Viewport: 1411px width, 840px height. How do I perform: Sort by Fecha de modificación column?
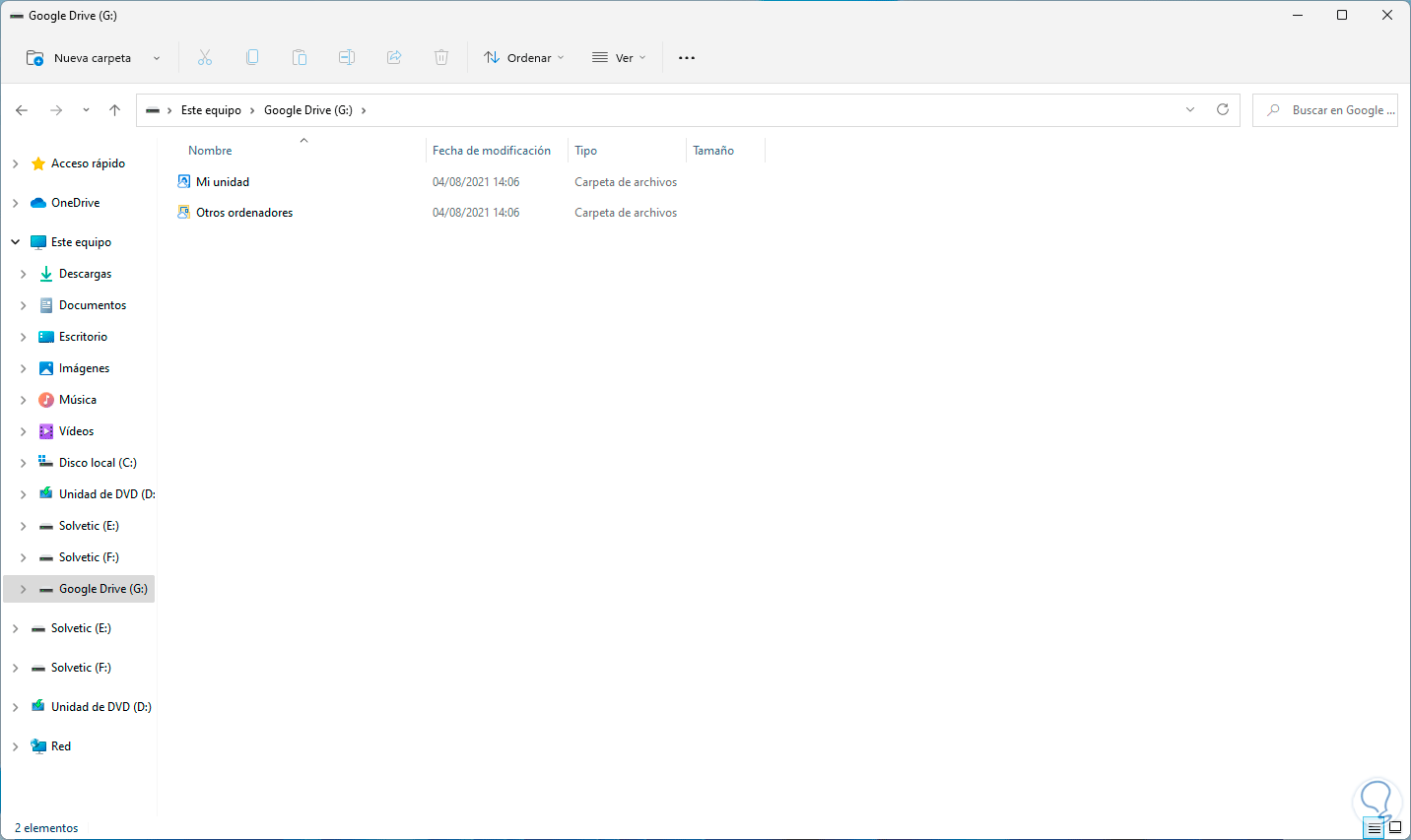(x=492, y=151)
